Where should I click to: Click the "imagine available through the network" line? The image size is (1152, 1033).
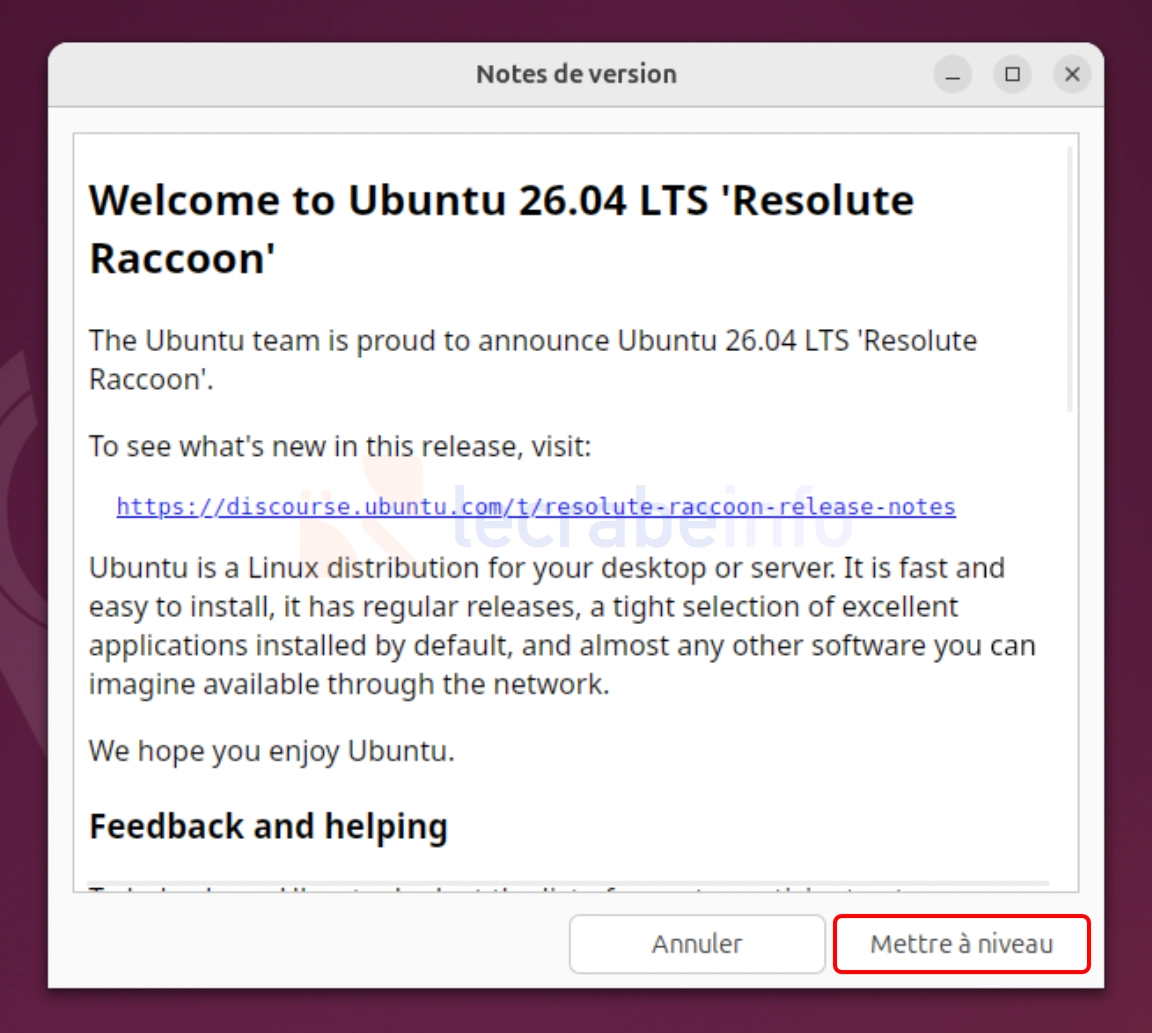pyautogui.click(x=349, y=684)
